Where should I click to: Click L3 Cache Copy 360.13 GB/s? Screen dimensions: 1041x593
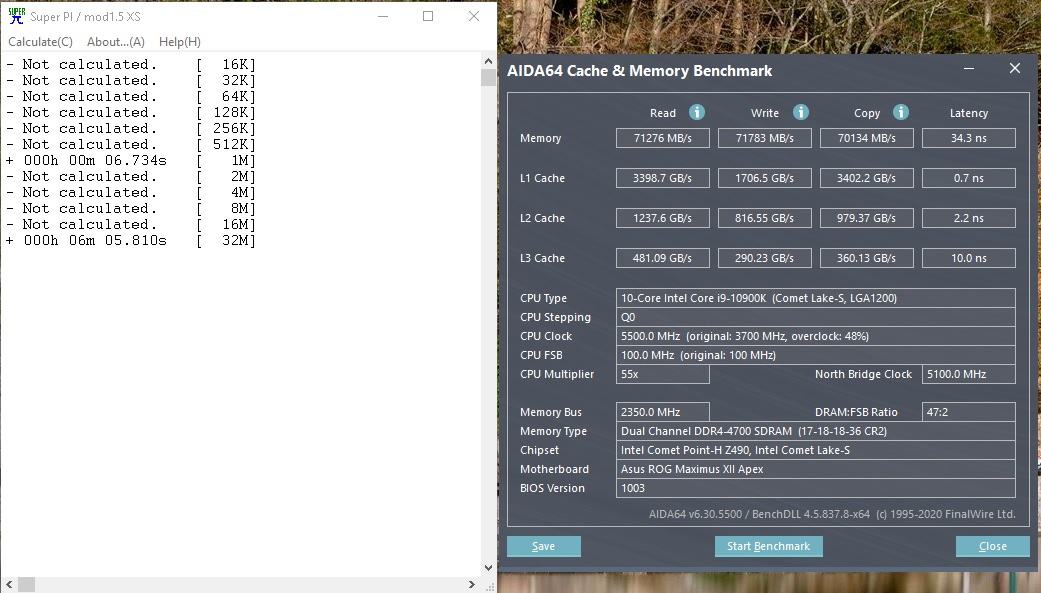866,258
